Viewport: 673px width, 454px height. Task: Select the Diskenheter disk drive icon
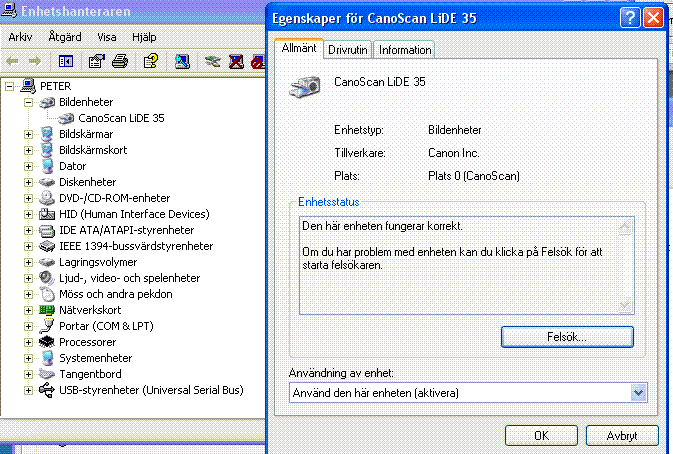pyautogui.click(x=47, y=182)
